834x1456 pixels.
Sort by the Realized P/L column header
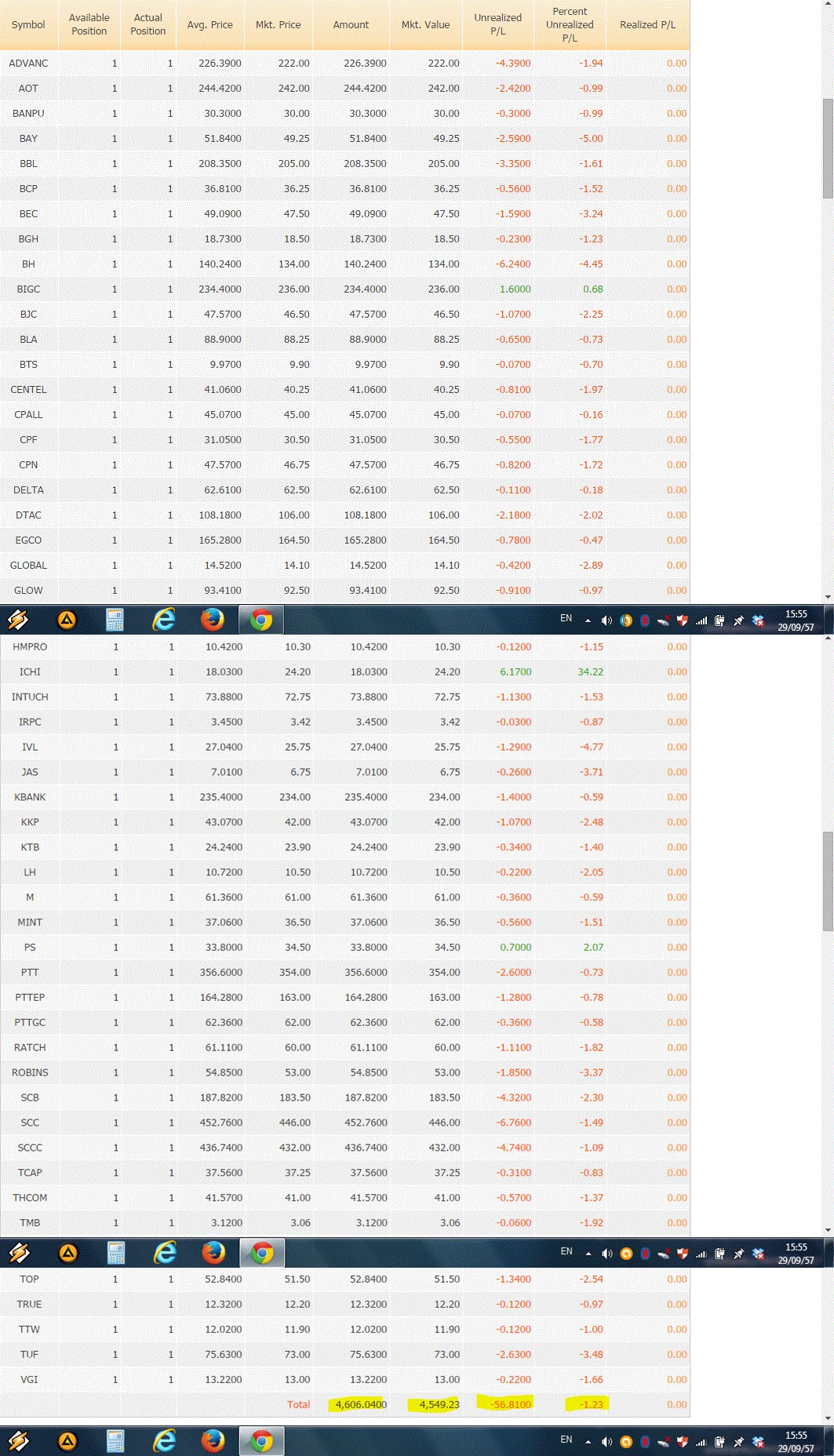(x=647, y=25)
